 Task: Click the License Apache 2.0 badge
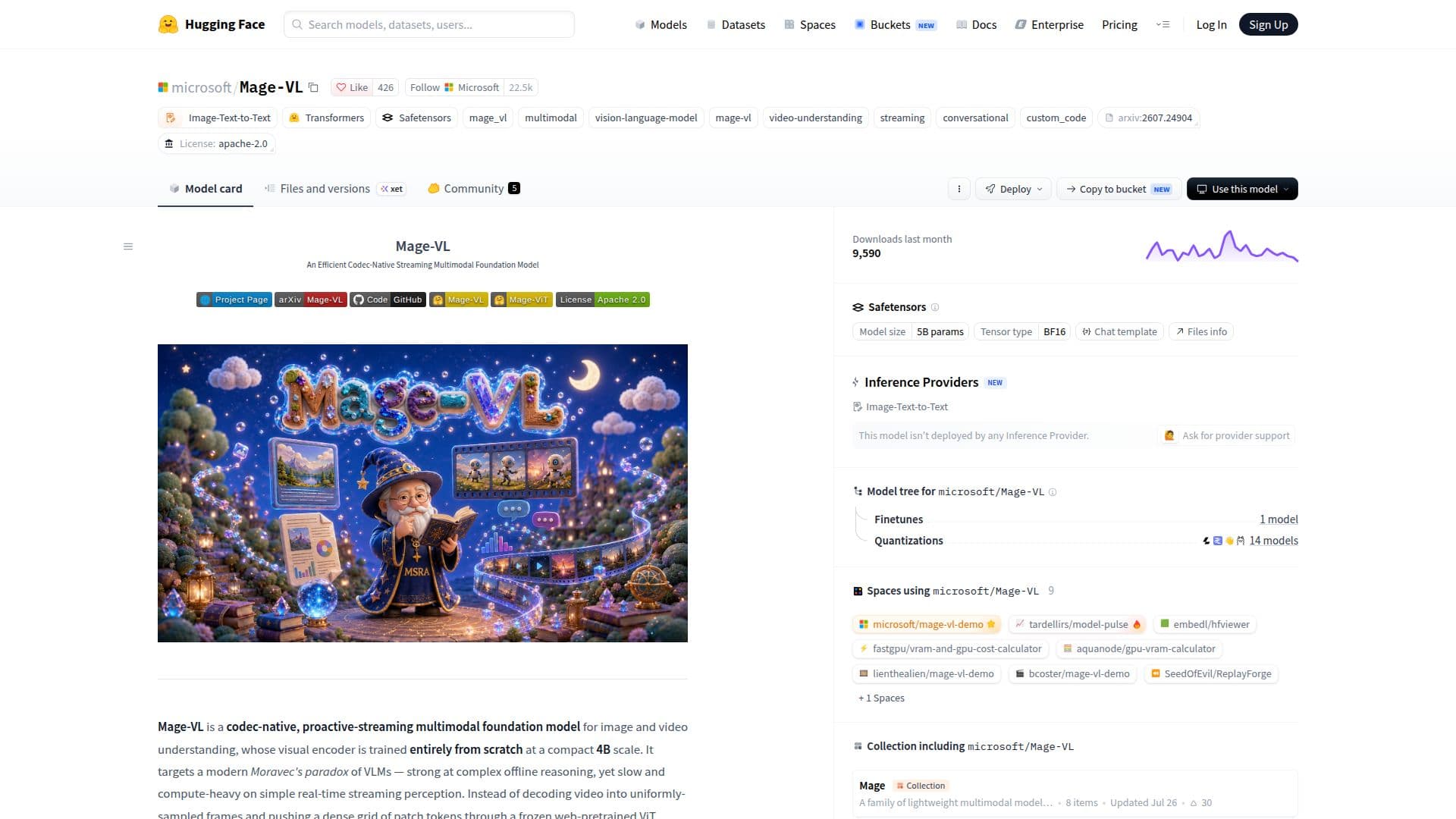coord(603,300)
